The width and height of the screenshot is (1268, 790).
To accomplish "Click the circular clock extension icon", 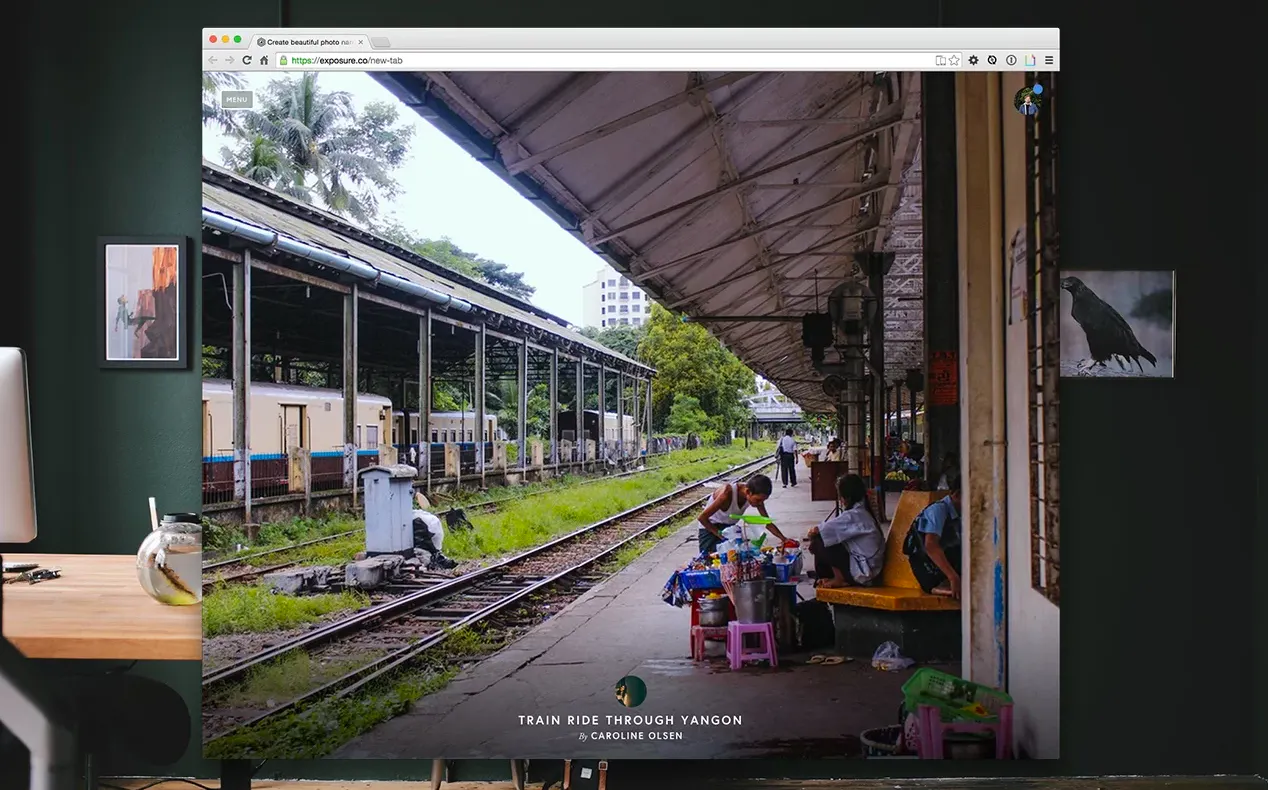I will [992, 60].
